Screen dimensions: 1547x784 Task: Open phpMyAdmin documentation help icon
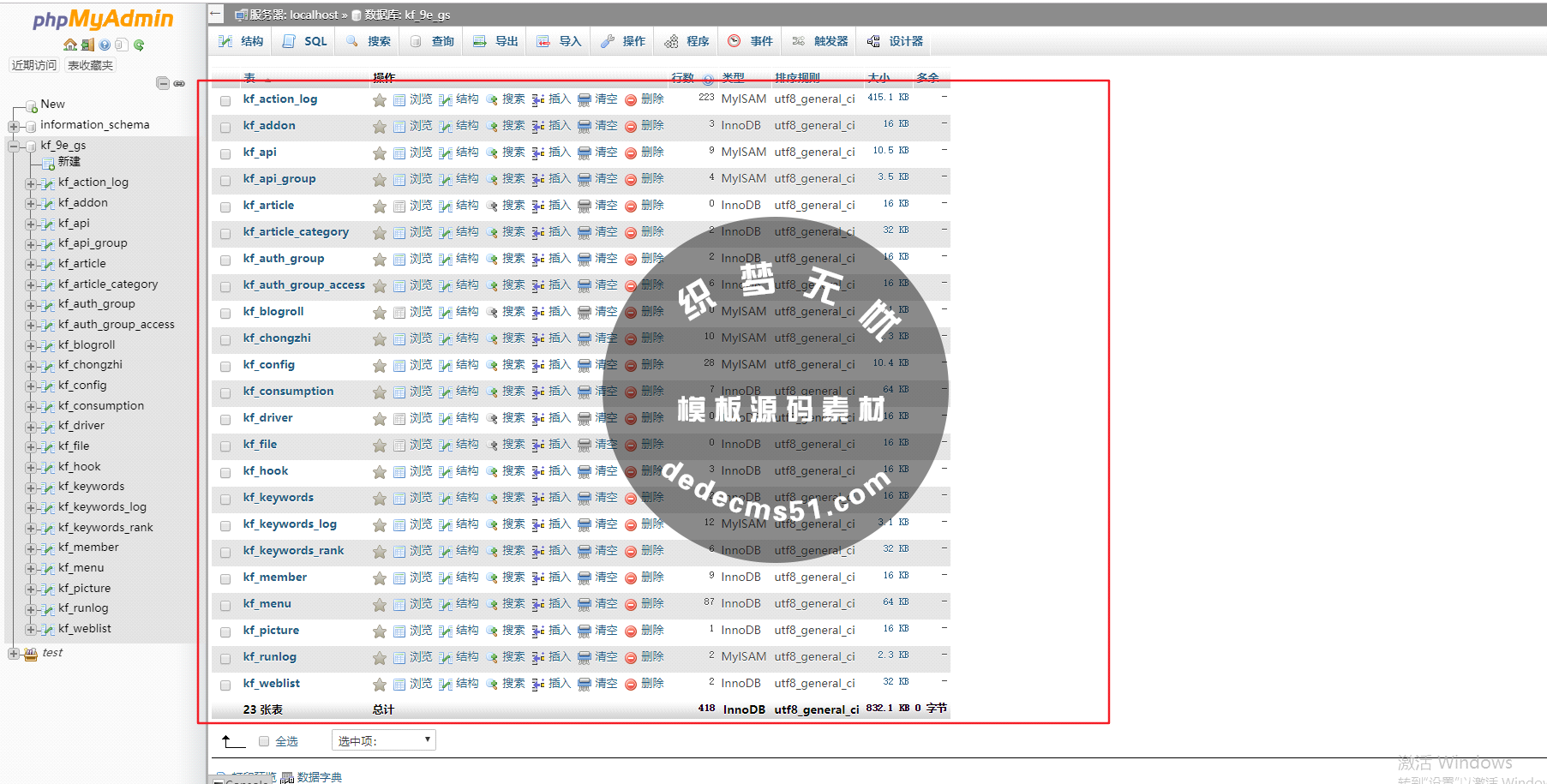[104, 45]
